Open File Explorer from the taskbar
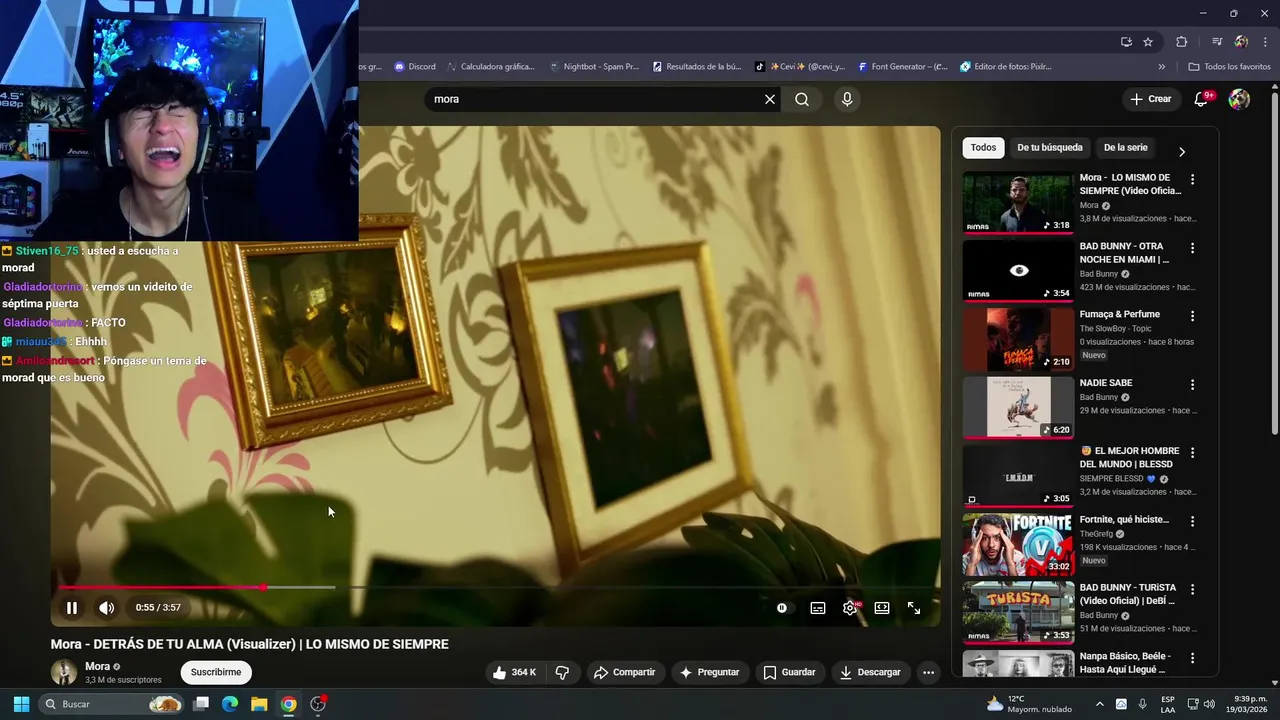This screenshot has height=720, width=1280. coord(259,704)
